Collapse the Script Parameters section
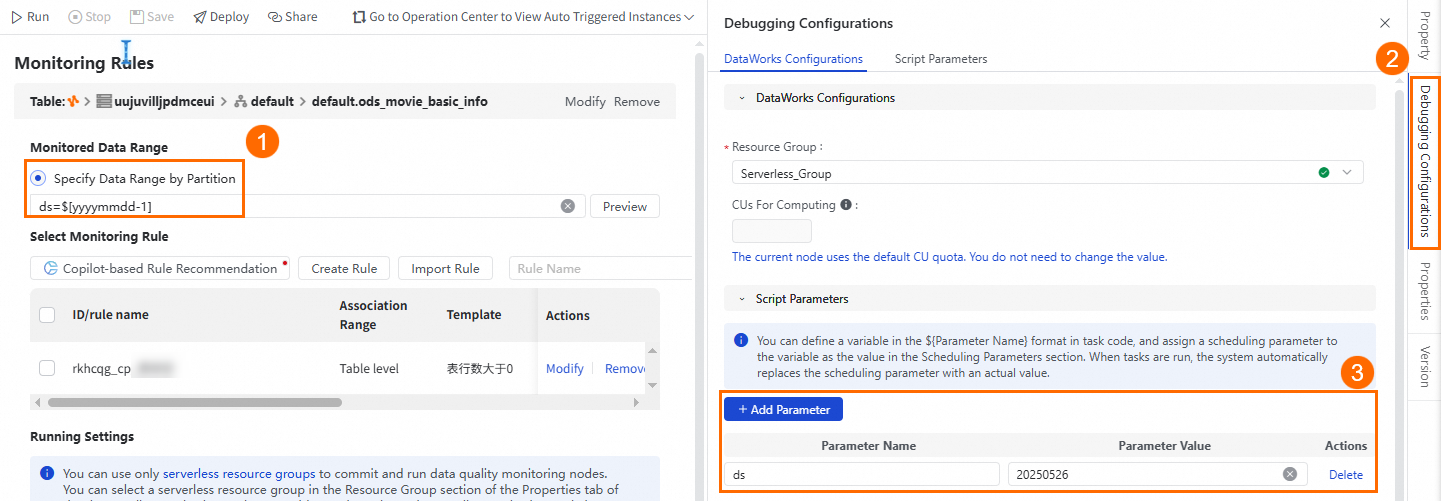 tap(741, 298)
